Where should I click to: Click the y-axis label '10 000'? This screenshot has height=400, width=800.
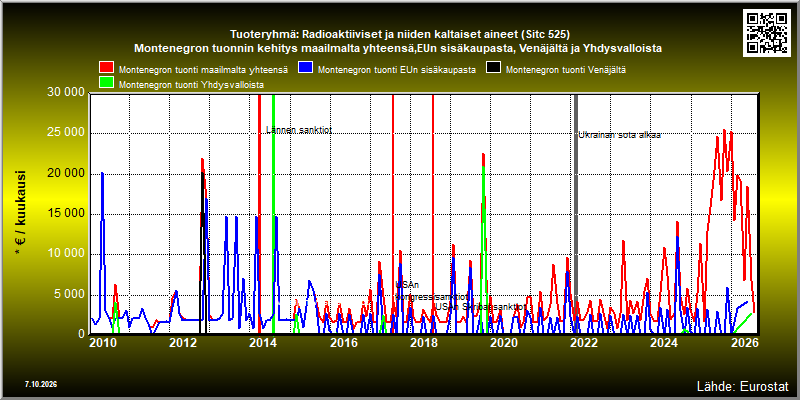coord(66,255)
